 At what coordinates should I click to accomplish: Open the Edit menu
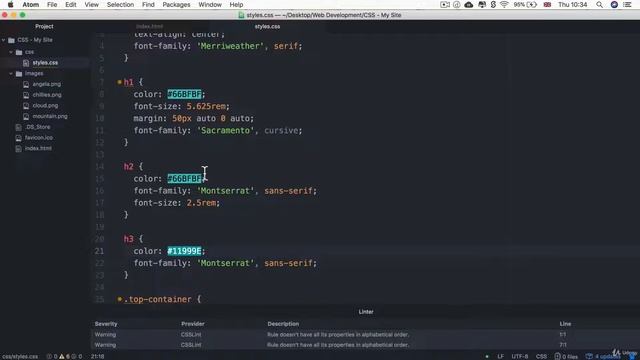pyautogui.click(x=71, y=4)
